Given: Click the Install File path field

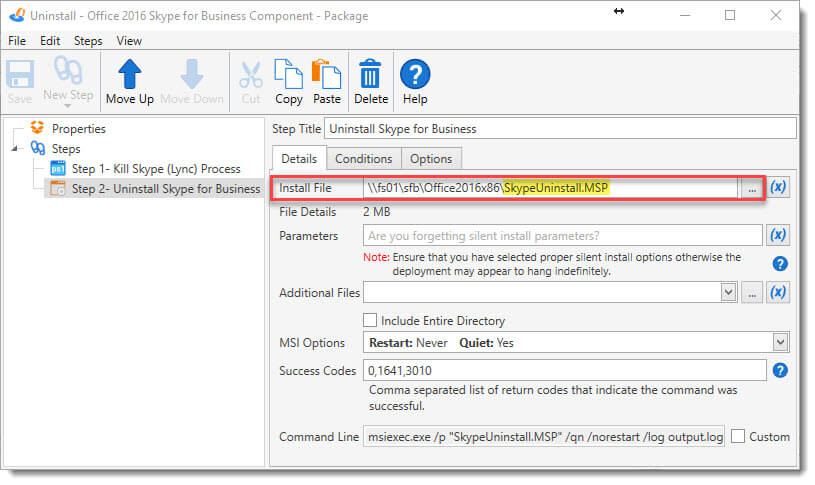Looking at the screenshot, I should (550, 188).
